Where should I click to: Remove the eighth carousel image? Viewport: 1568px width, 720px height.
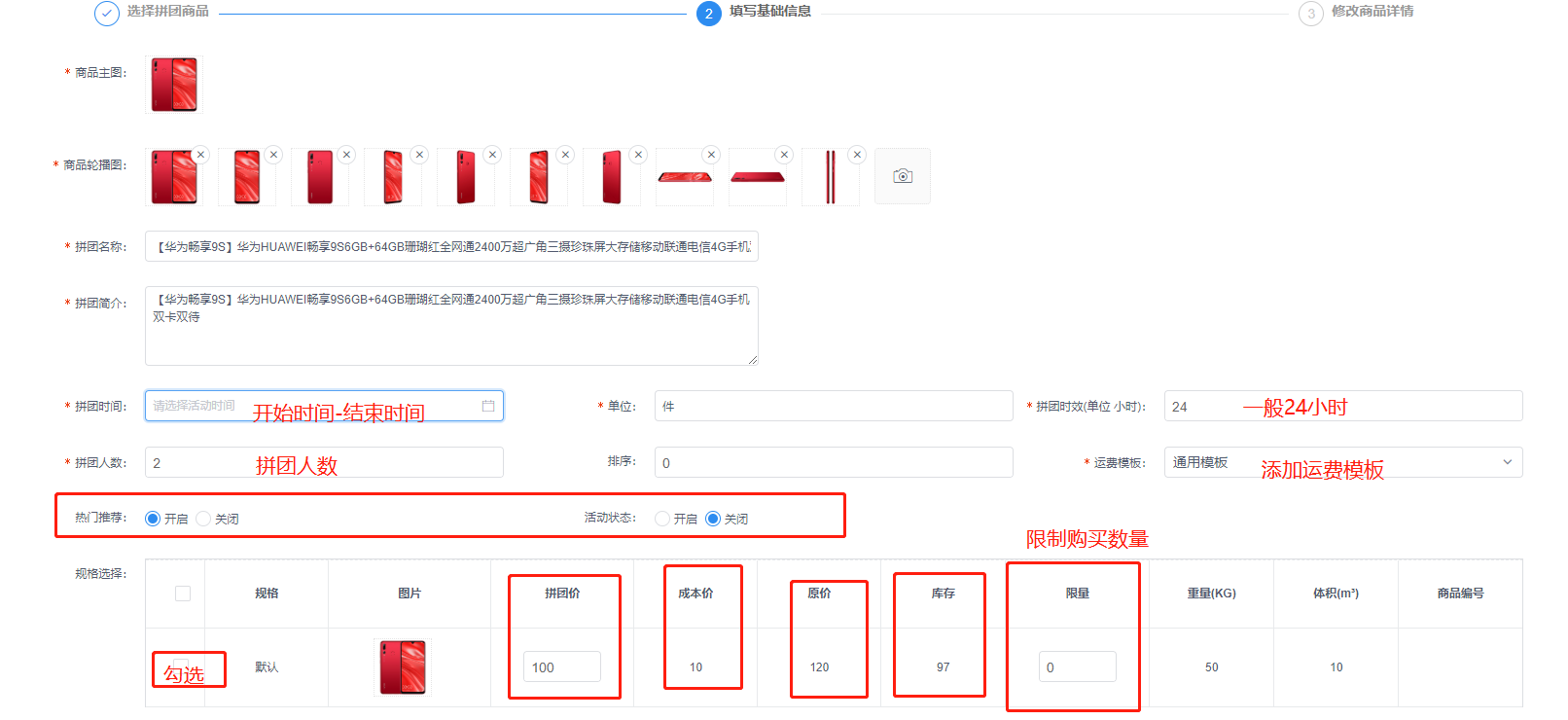tap(711, 155)
